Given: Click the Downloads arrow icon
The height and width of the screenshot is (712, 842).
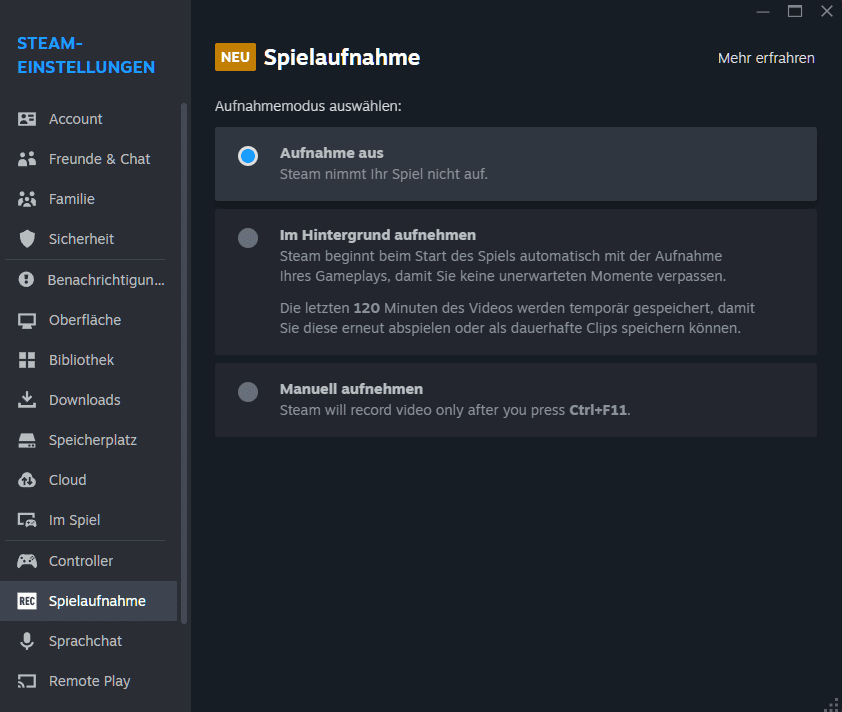Looking at the screenshot, I should [27, 400].
